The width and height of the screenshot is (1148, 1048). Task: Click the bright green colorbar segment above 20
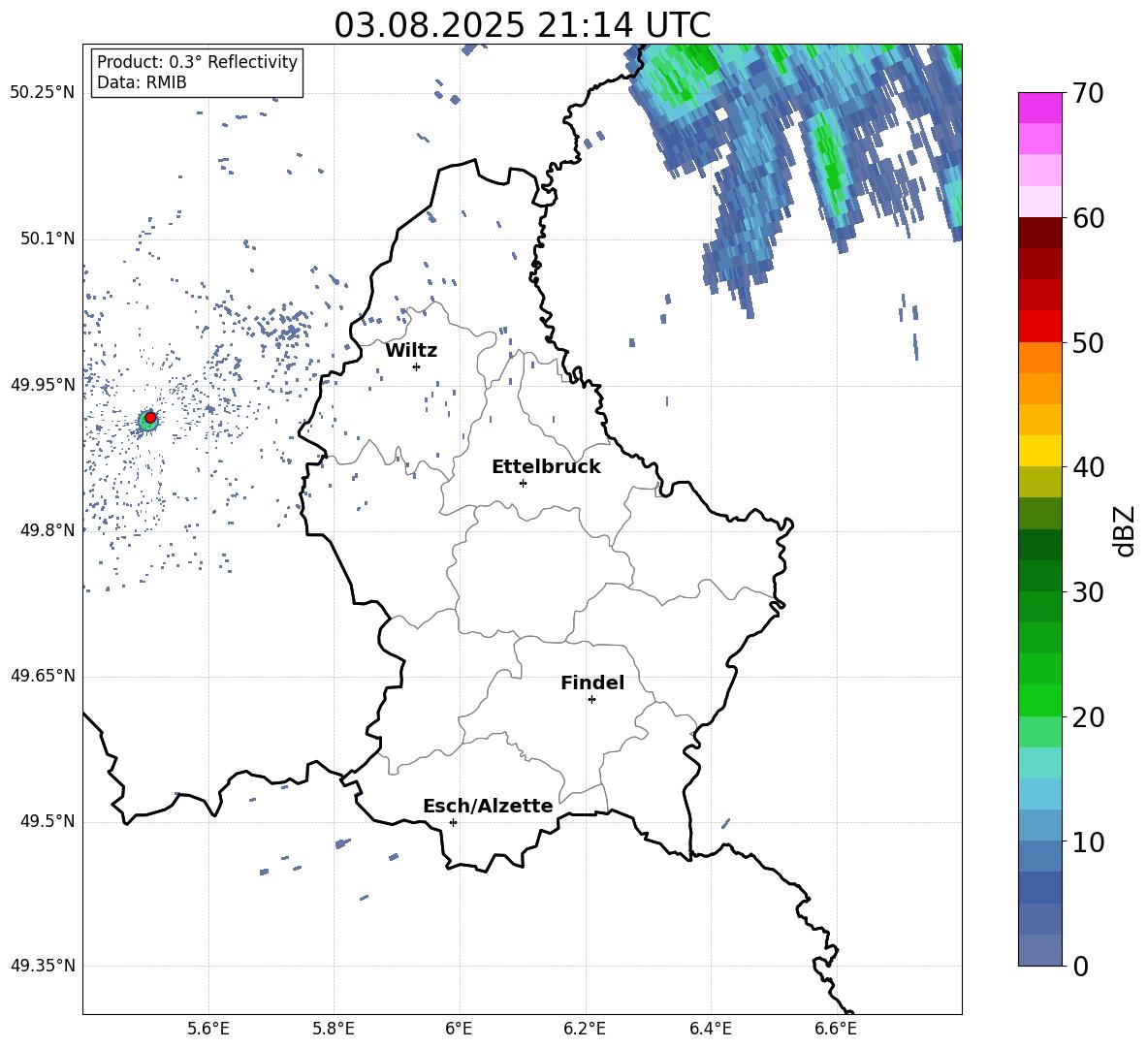coord(1039,700)
